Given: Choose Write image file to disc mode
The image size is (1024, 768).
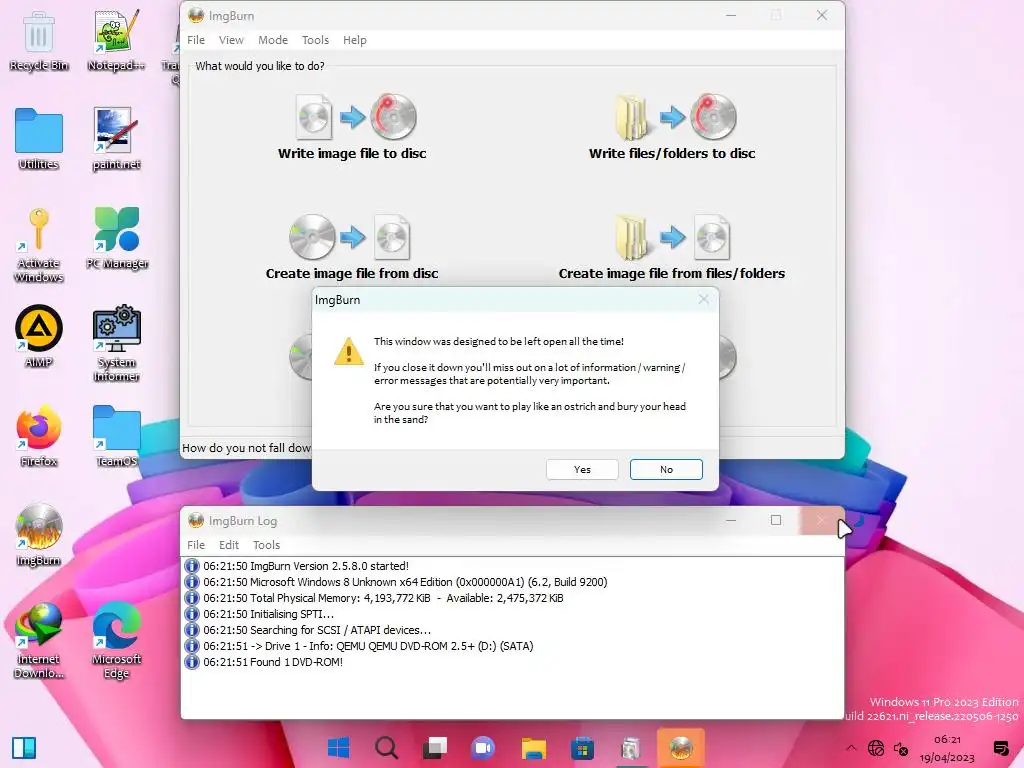Looking at the screenshot, I should coord(352,127).
